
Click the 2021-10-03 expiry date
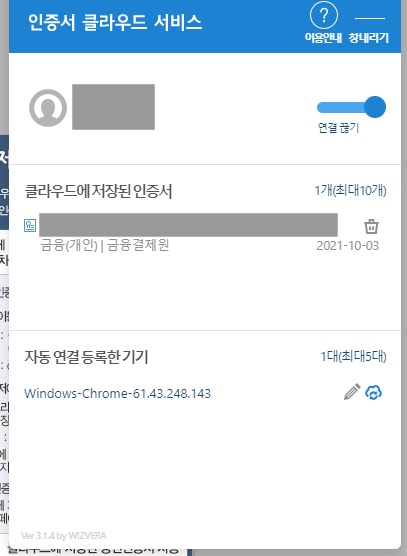click(348, 246)
